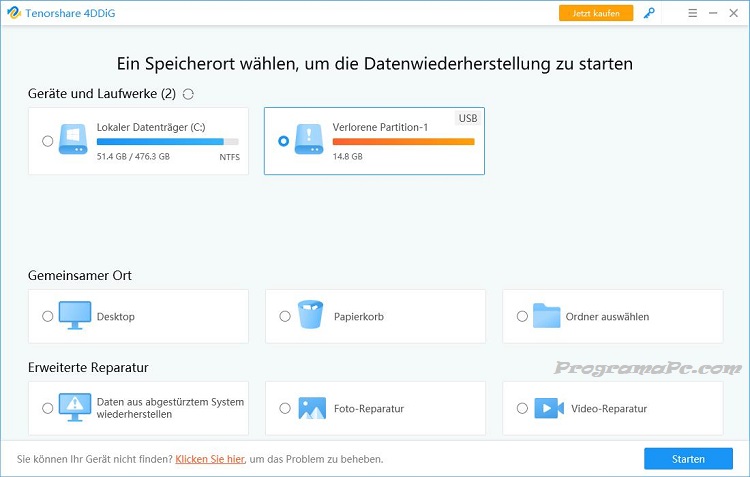Click the Ordner auswählen folder icon

point(547,316)
